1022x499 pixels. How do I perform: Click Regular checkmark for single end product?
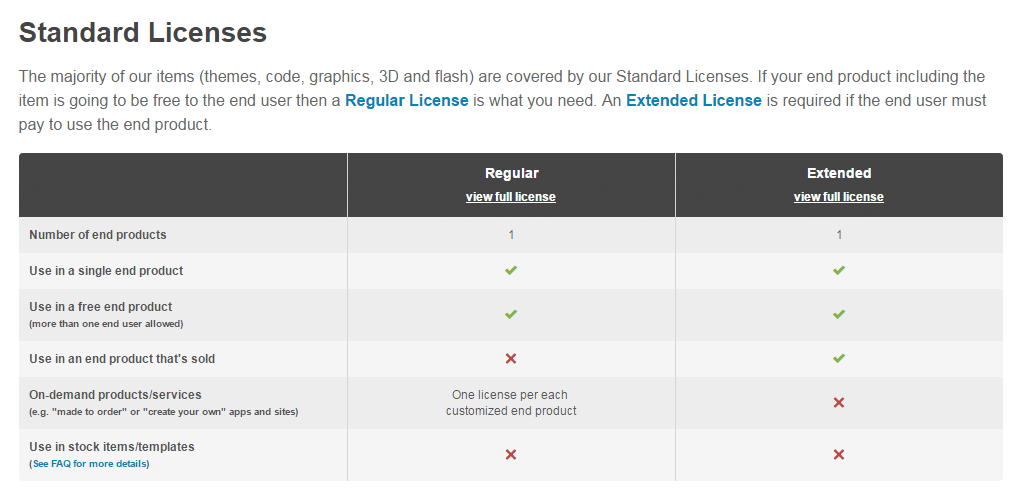[x=511, y=270]
